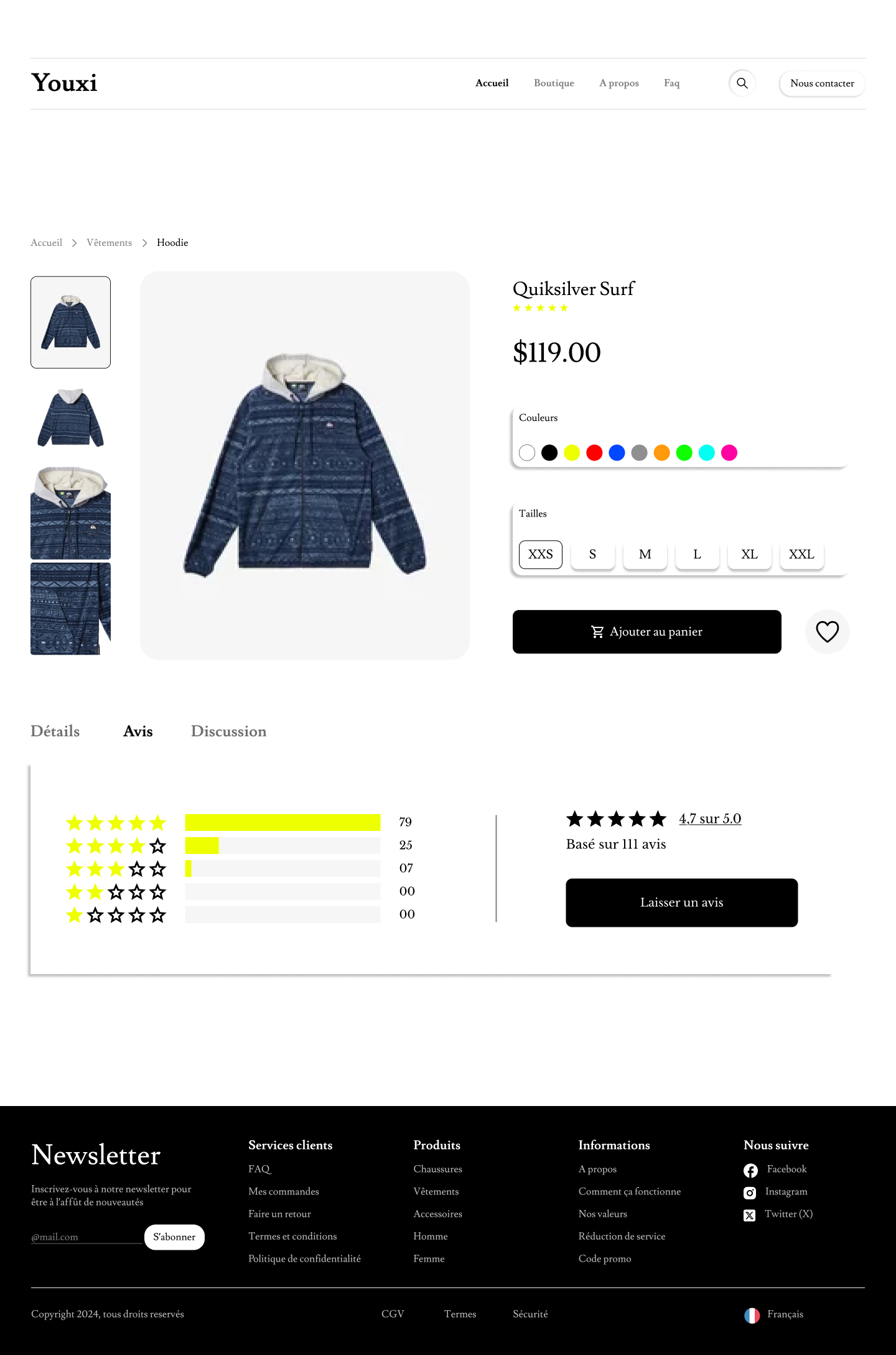
Task: Click the Laisser un avis button
Action: click(x=682, y=903)
